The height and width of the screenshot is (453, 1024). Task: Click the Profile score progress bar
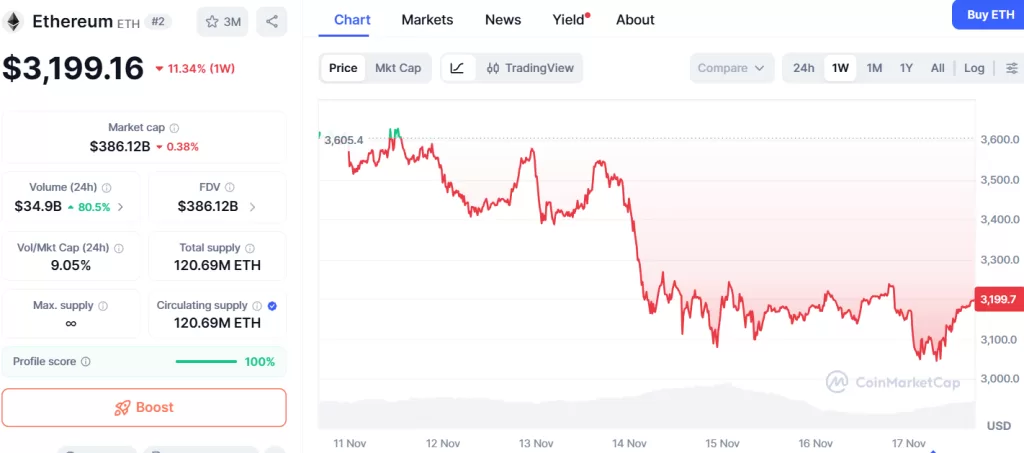point(206,362)
